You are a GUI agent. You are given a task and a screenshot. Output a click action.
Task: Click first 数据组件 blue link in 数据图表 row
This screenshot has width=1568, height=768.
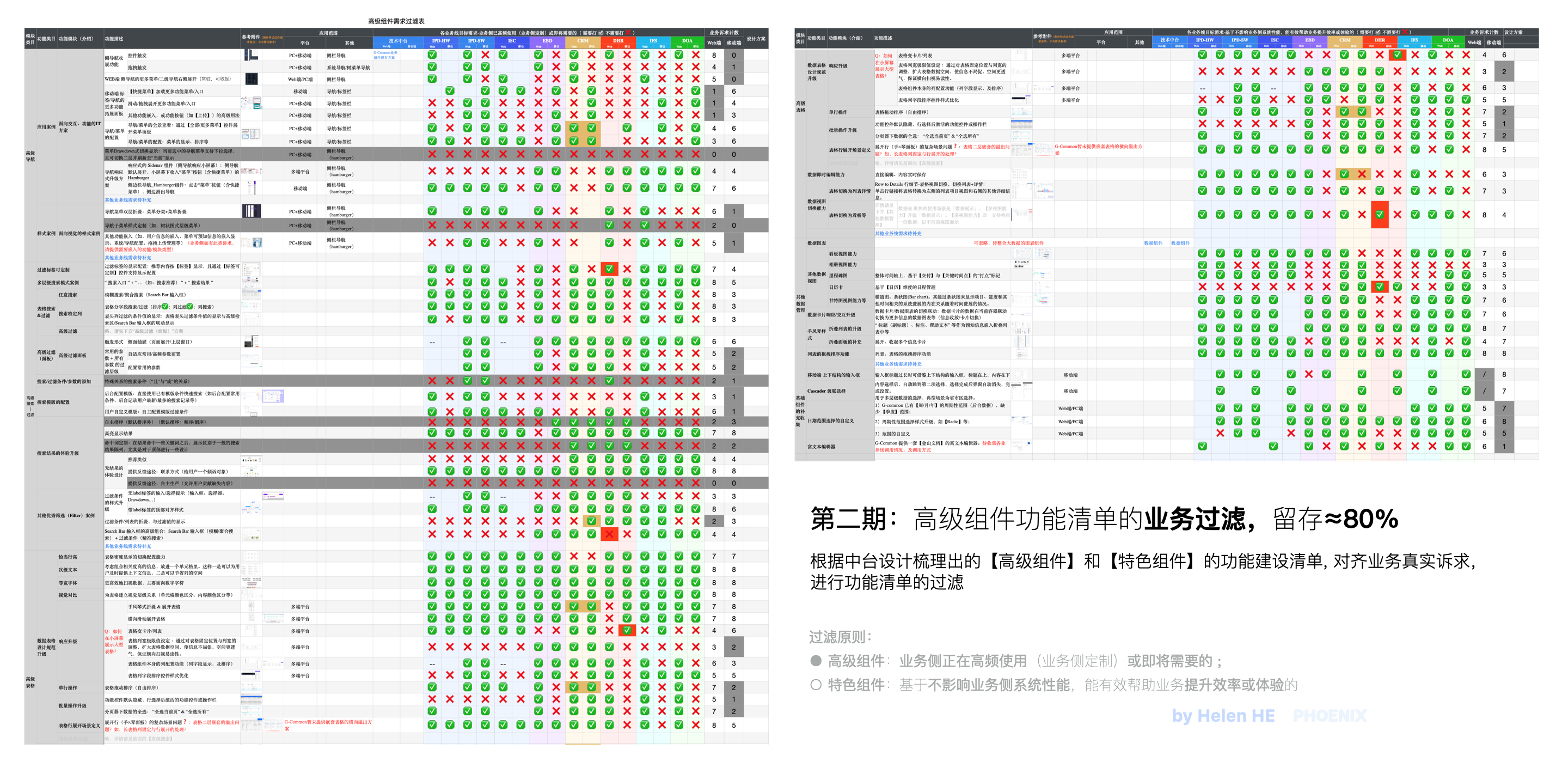[x=1153, y=243]
